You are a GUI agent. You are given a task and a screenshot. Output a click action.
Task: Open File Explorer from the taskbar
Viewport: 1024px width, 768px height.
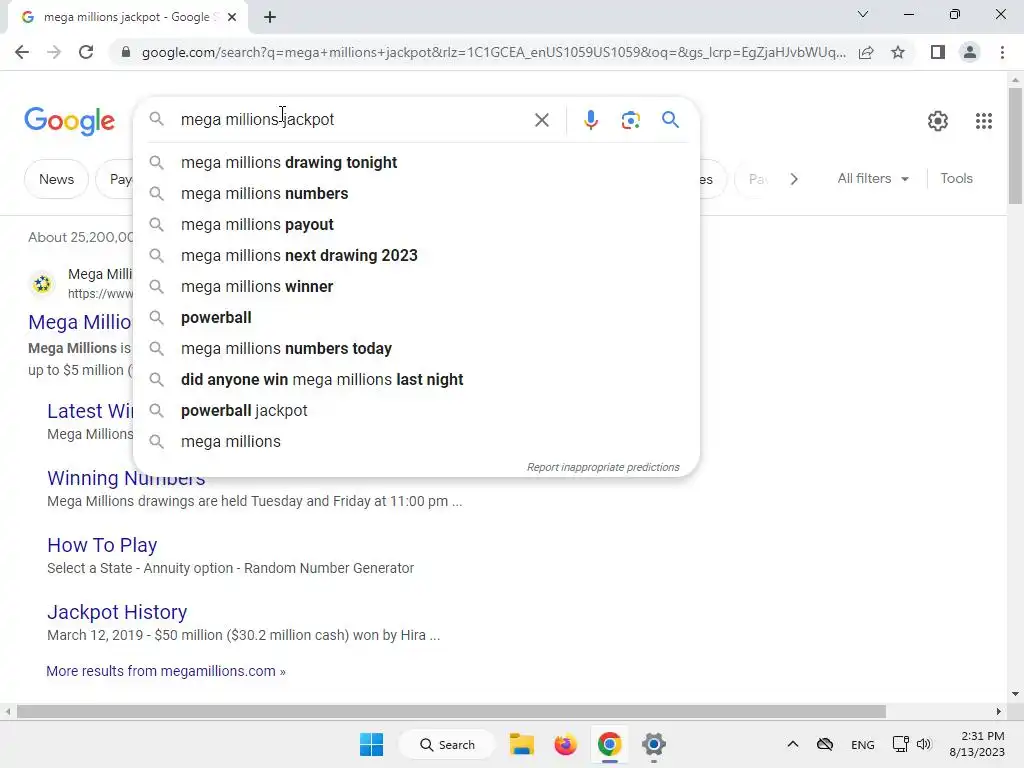[x=522, y=744]
